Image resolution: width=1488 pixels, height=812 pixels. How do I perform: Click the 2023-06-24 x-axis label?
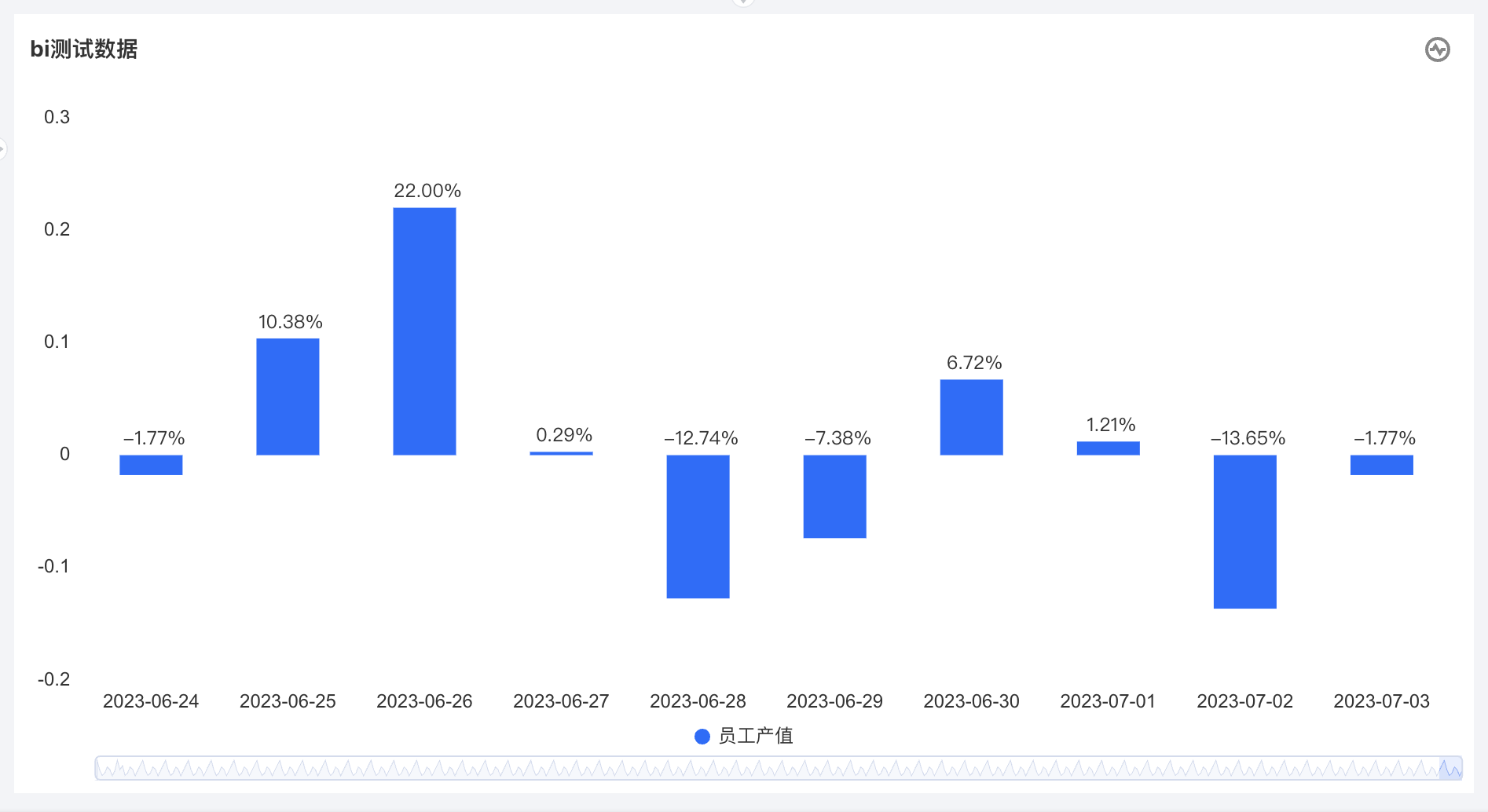coord(151,701)
